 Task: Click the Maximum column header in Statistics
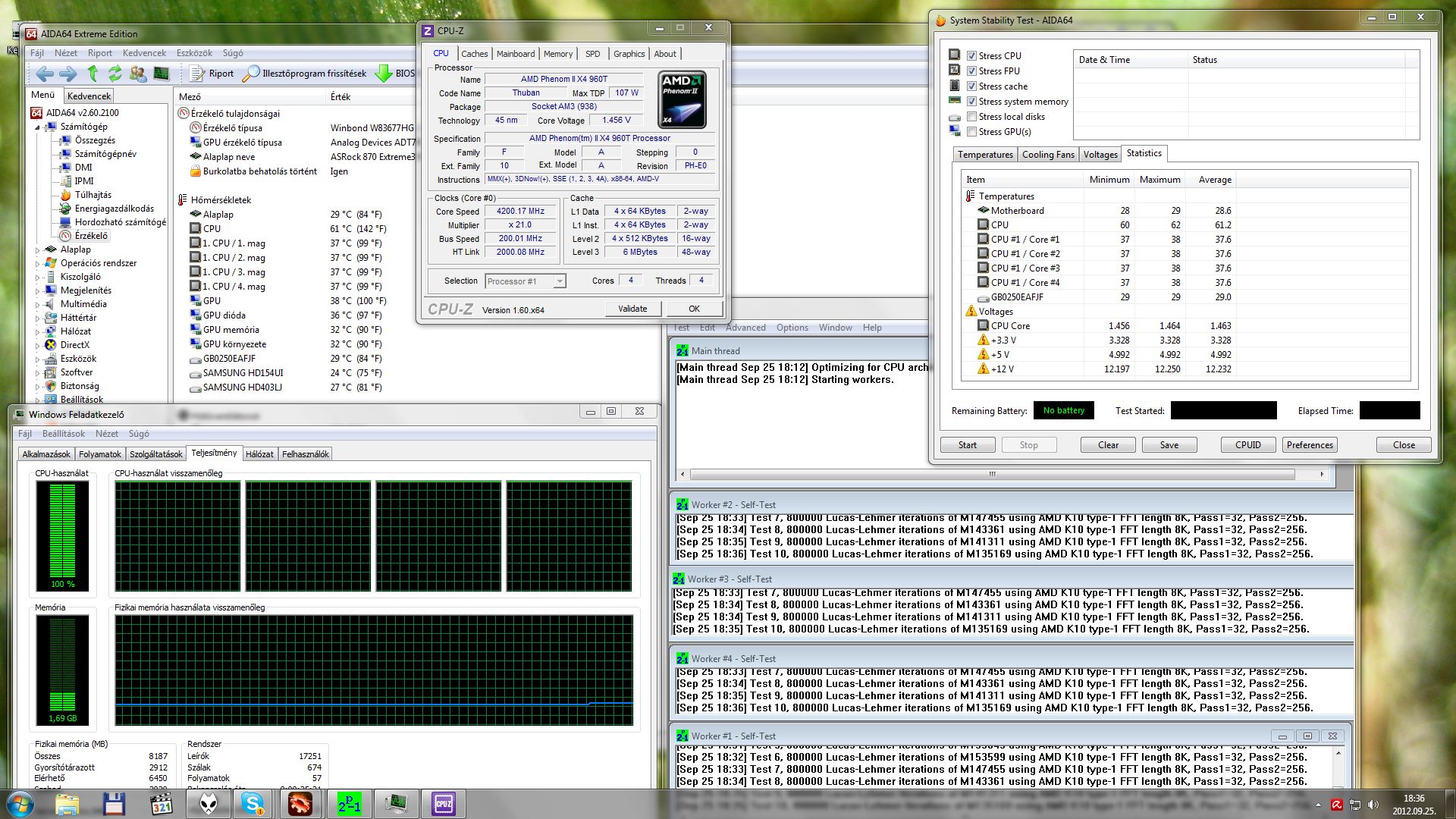pyautogui.click(x=1159, y=180)
